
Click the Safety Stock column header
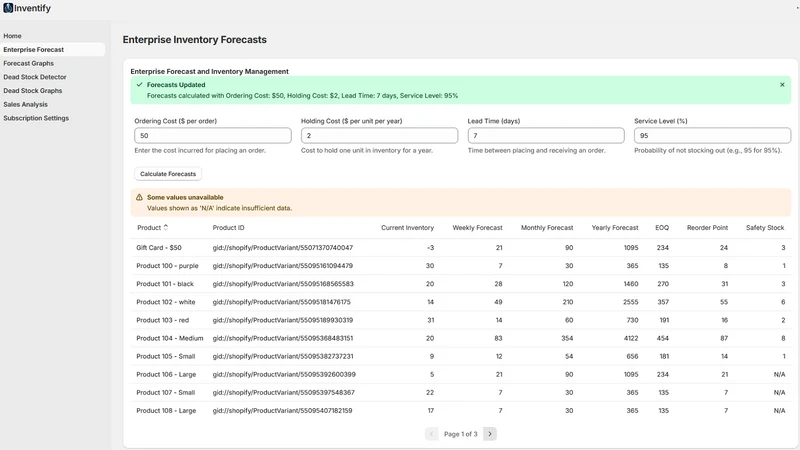pyautogui.click(x=765, y=228)
